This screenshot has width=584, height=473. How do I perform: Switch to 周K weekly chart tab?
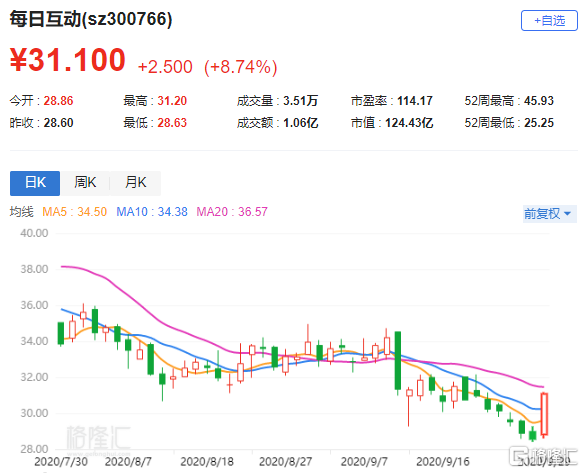click(x=85, y=183)
